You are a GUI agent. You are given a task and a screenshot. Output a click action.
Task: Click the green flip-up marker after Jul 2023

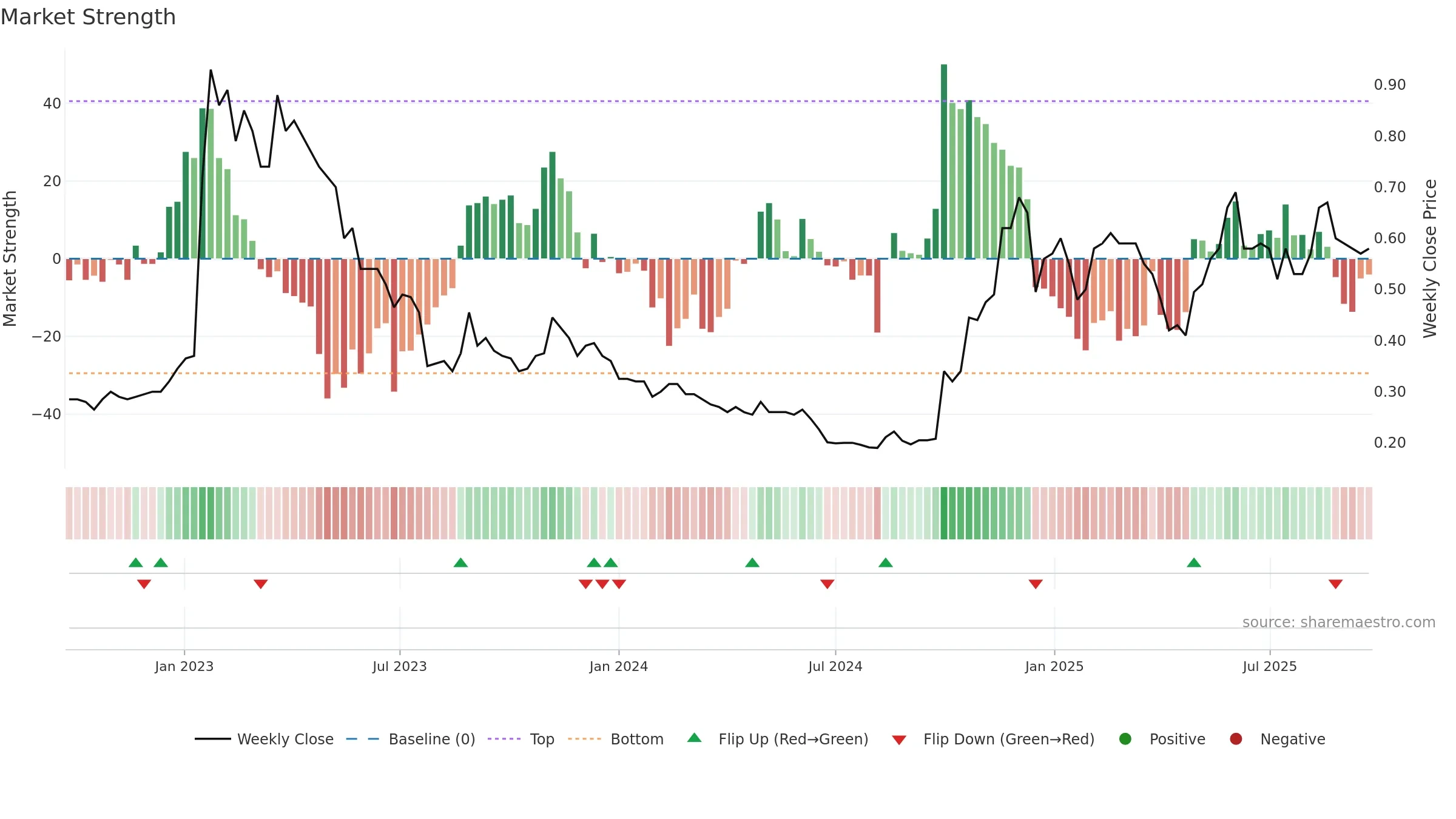[x=460, y=562]
